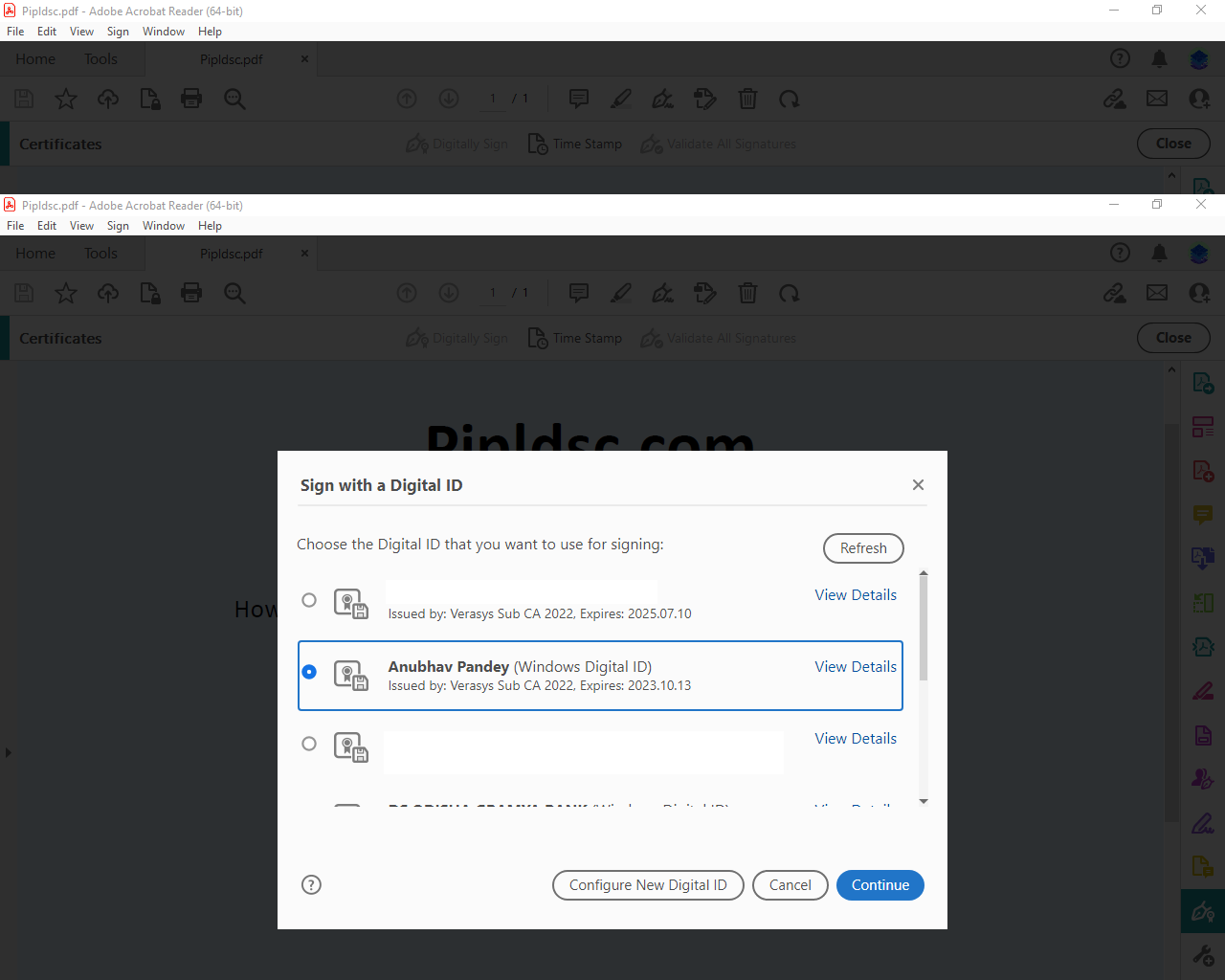Click the print icon in toolbar
The width and height of the screenshot is (1225, 980).
(x=191, y=293)
